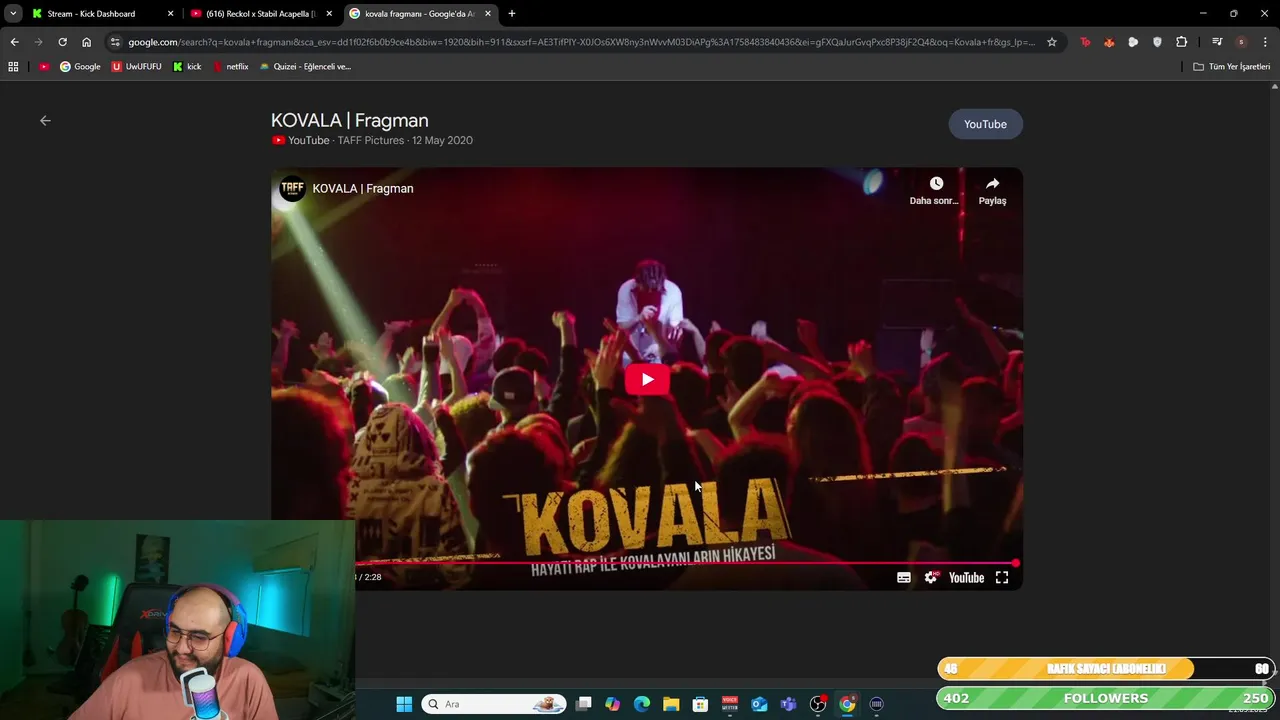Play the KOVALA Fragman video
The image size is (1280, 720).
click(x=647, y=379)
